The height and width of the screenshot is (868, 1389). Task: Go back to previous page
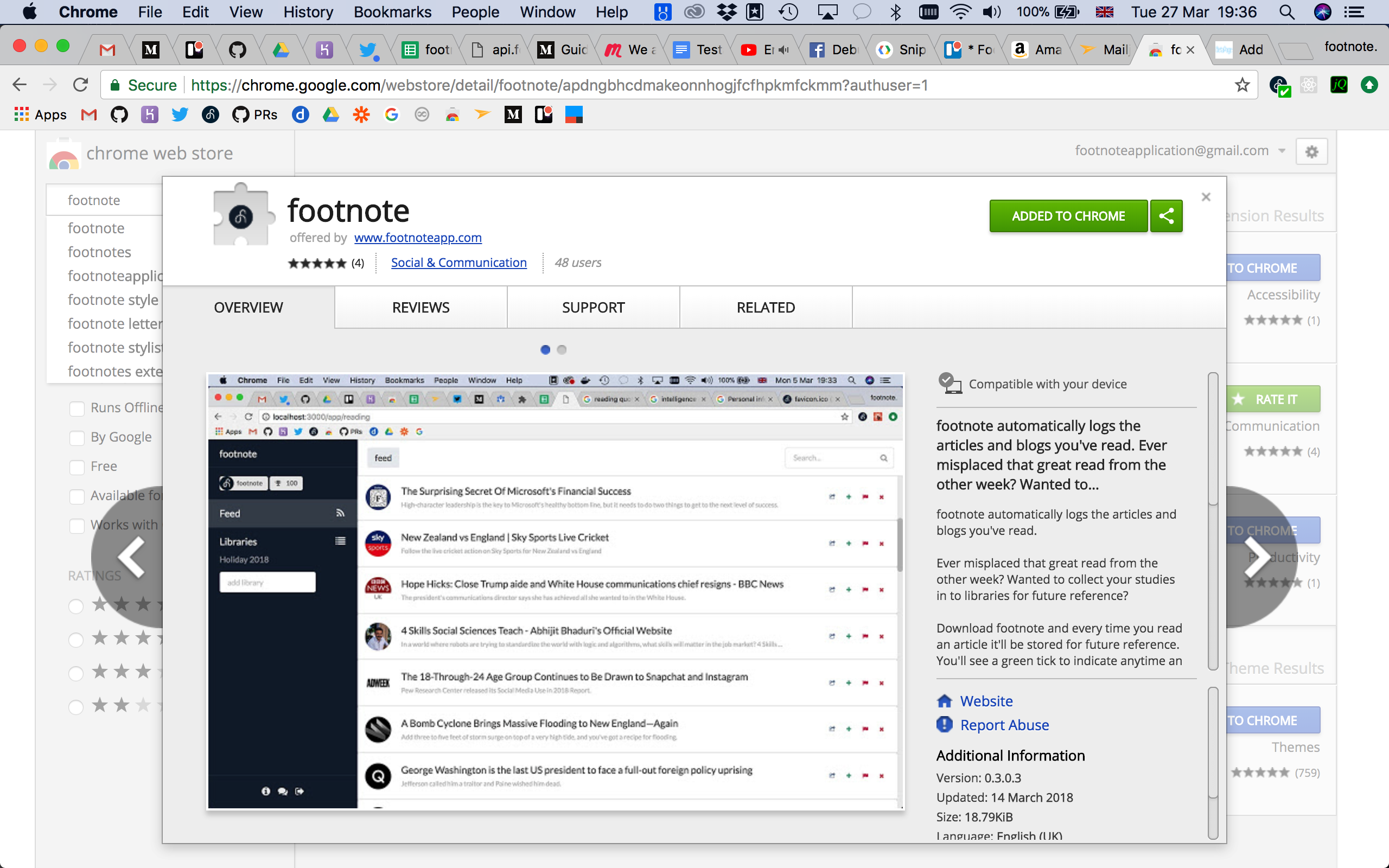20,85
